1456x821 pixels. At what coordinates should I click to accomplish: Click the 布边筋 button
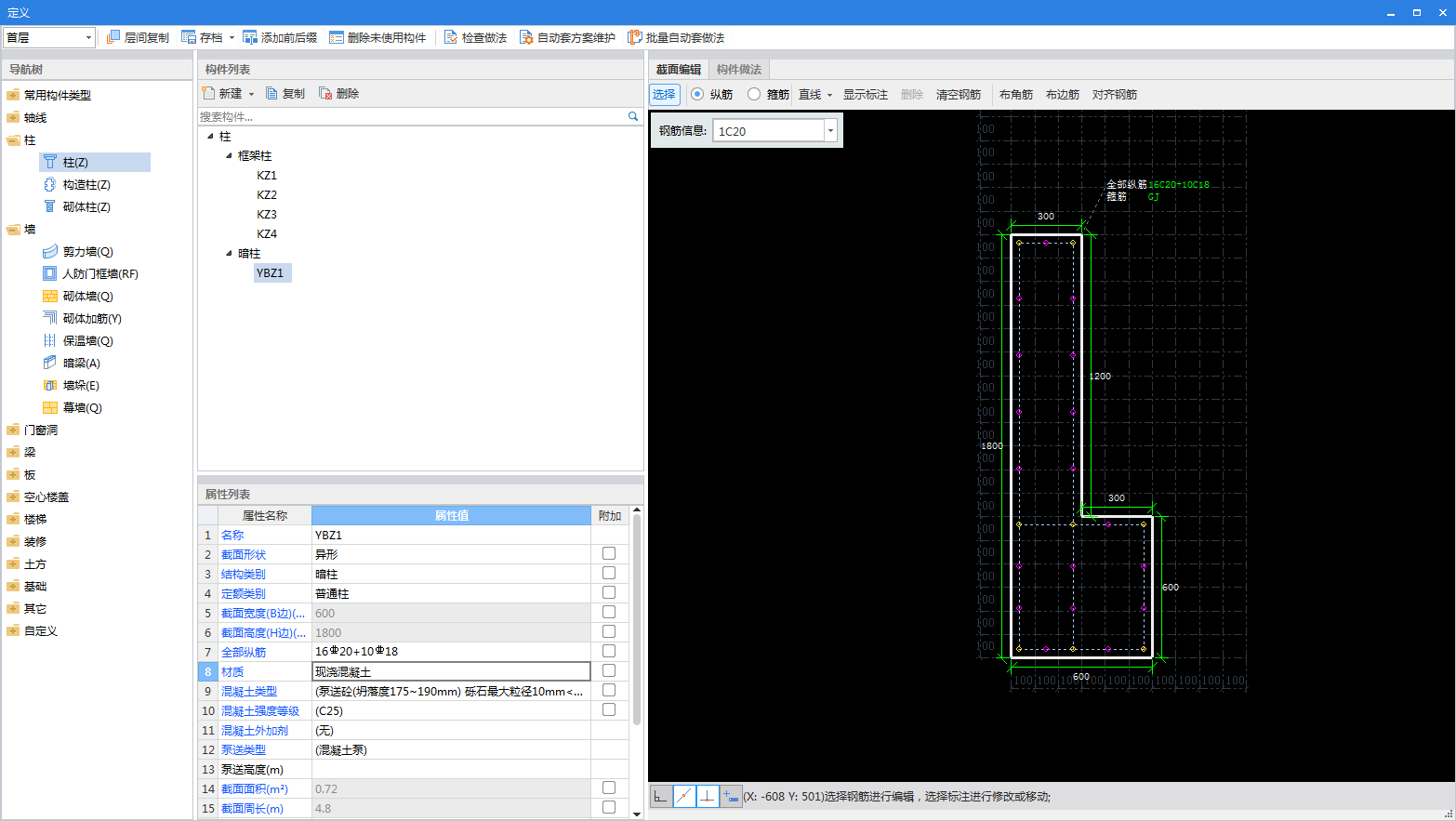1063,95
